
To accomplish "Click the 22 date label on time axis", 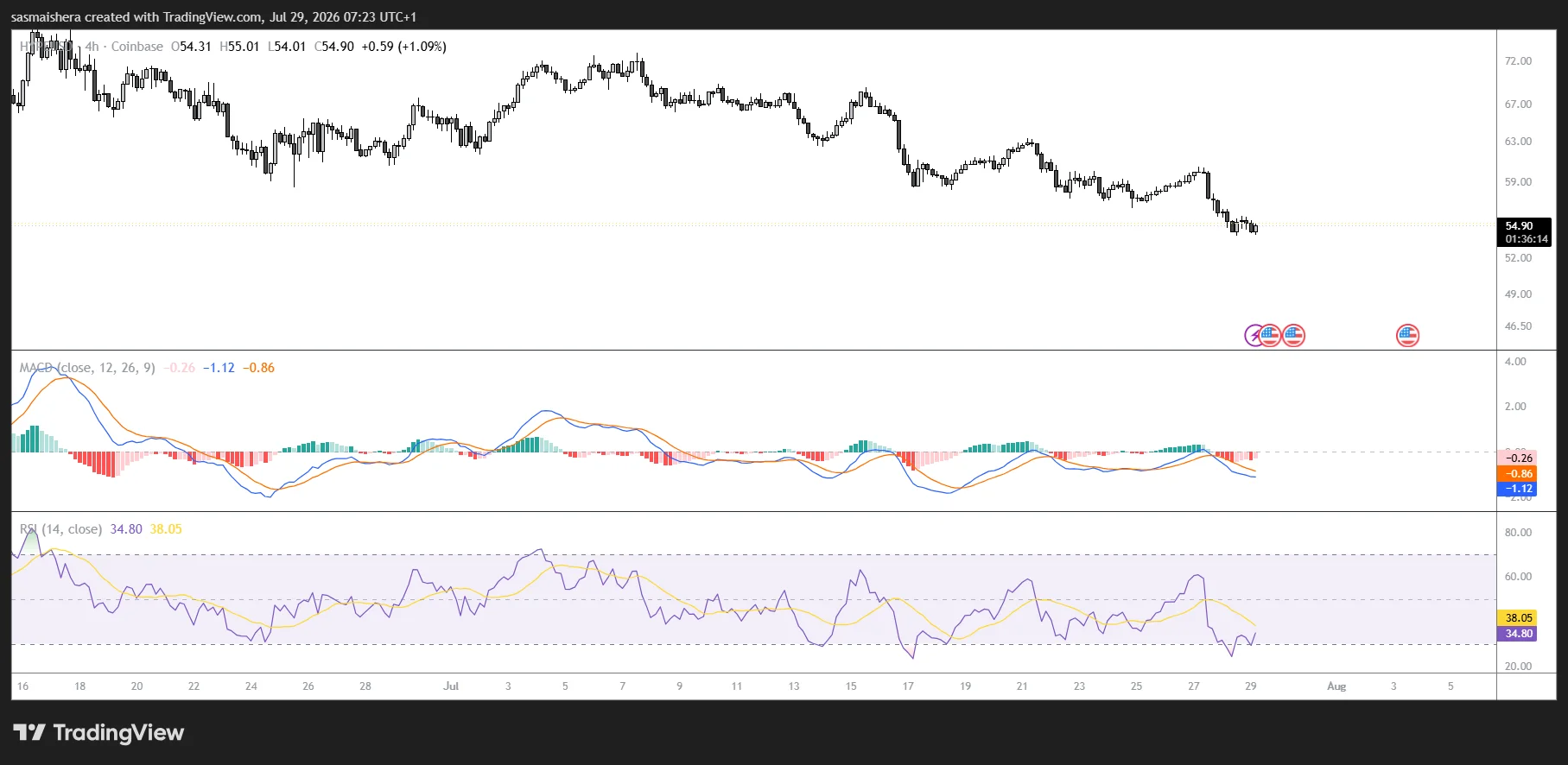I will 194,686.
